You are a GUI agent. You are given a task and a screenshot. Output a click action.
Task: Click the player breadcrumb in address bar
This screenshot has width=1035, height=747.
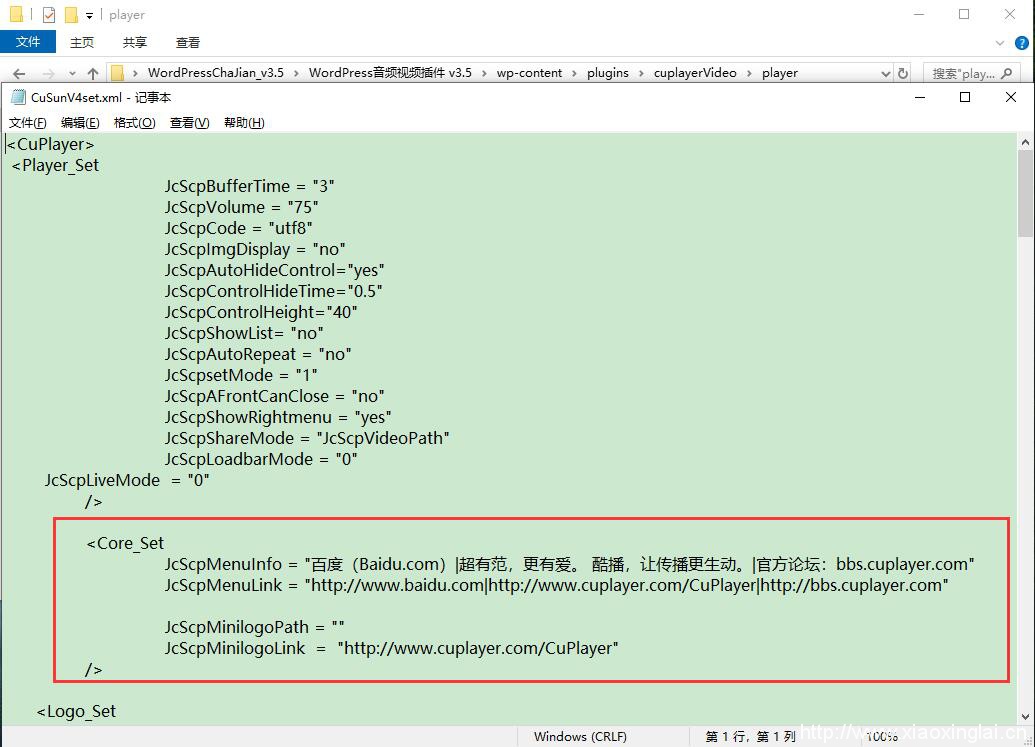780,73
